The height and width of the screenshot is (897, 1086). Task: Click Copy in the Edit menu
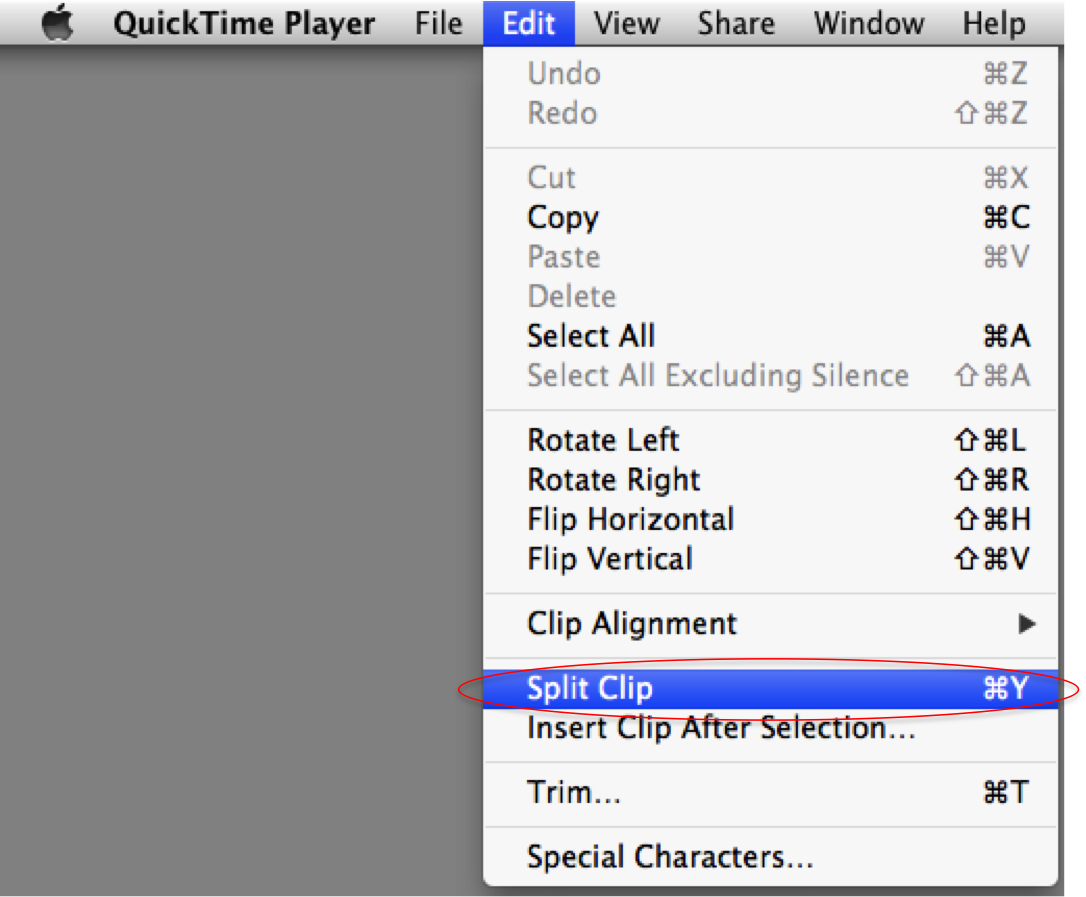point(770,218)
